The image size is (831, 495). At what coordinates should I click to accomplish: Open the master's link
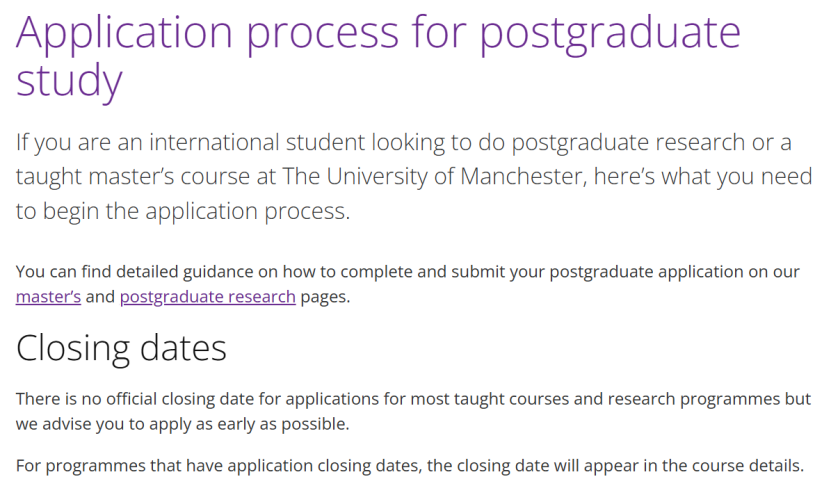point(48,297)
